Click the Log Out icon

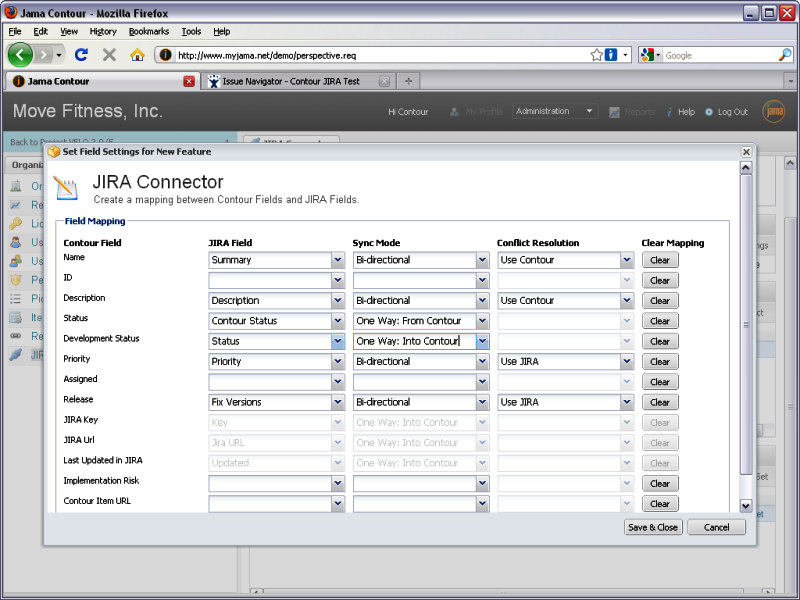click(x=709, y=112)
